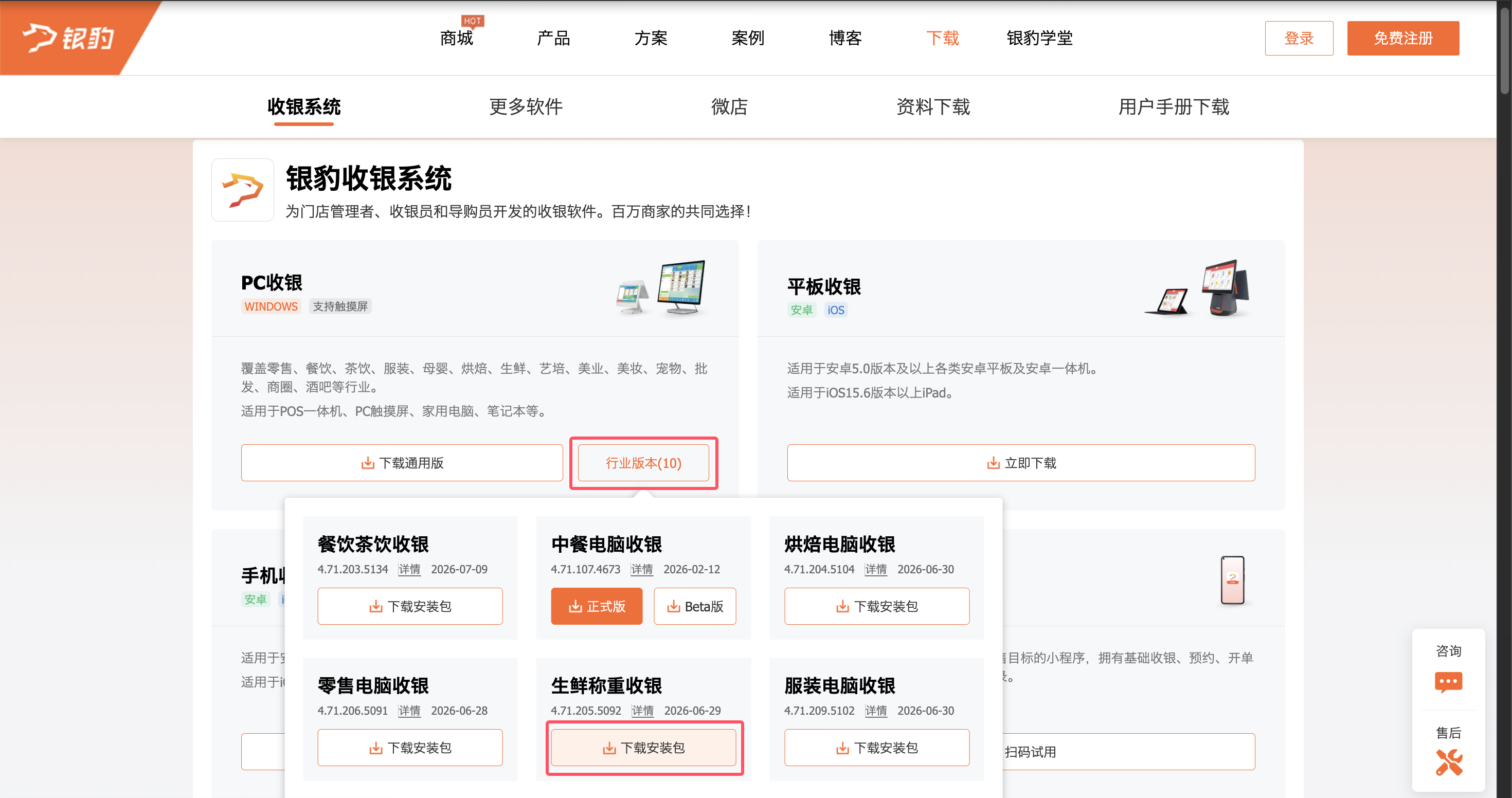Select the 下载 menu item

(942, 38)
